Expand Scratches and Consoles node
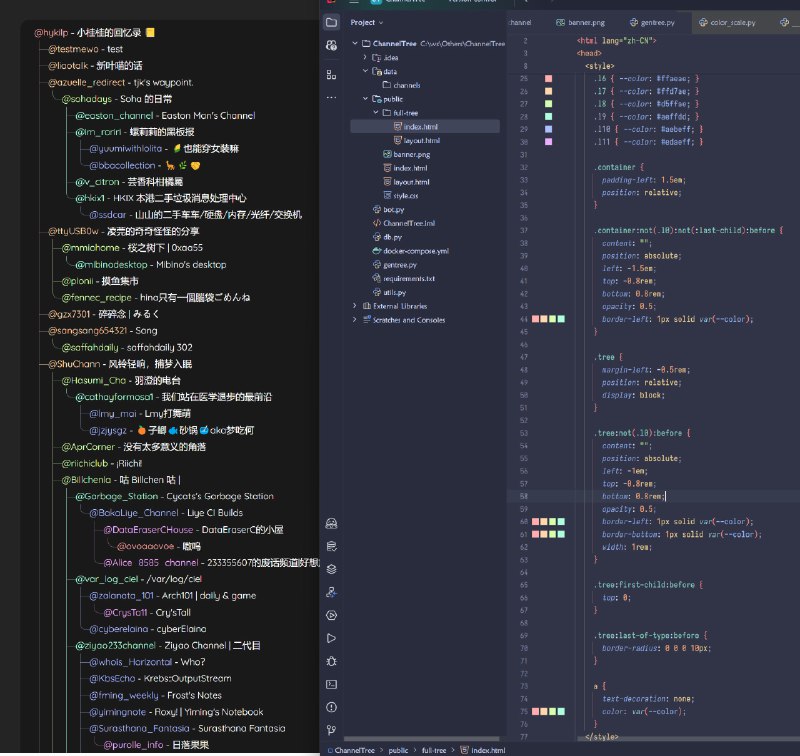The height and width of the screenshot is (756, 800). click(355, 320)
